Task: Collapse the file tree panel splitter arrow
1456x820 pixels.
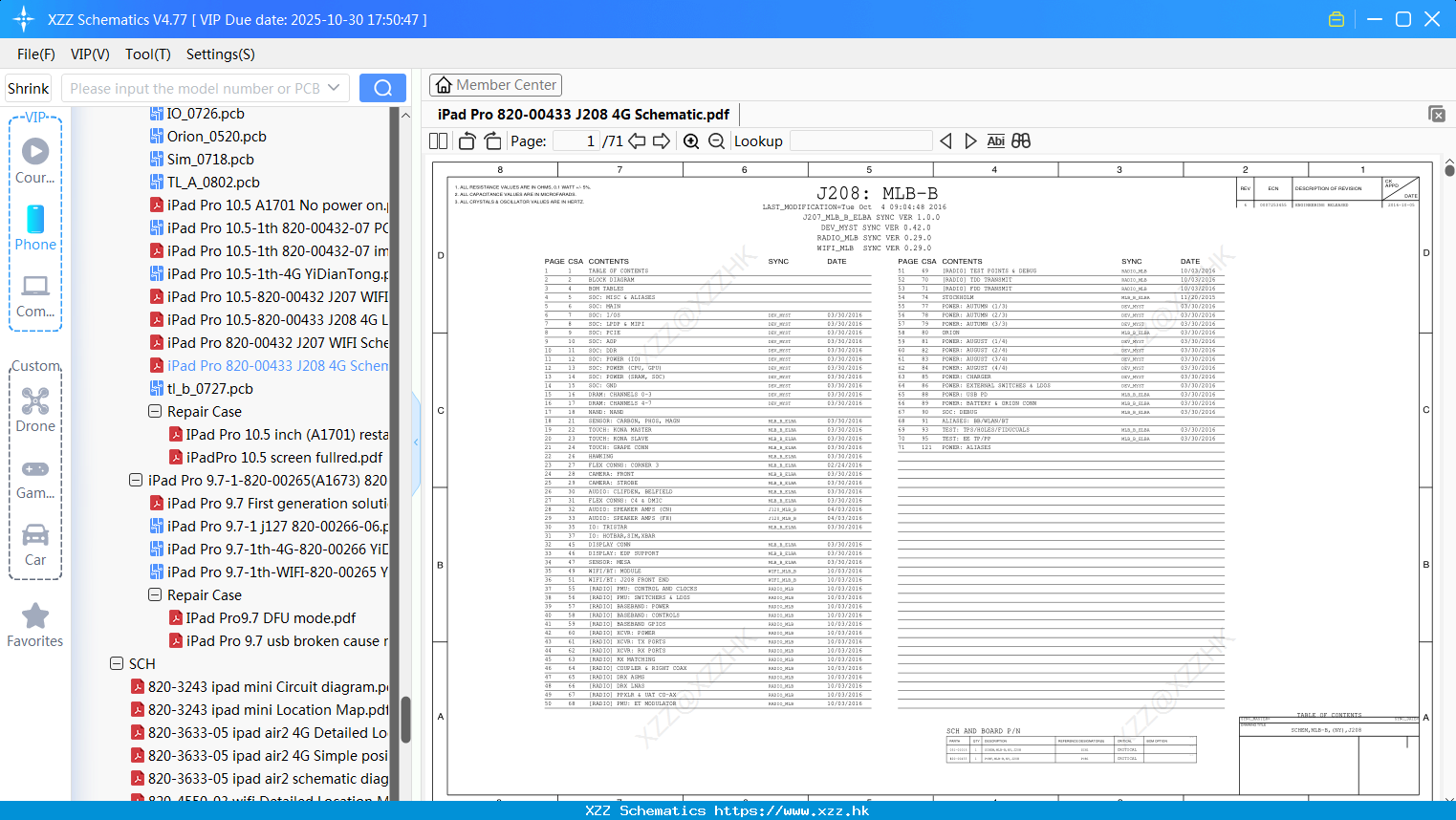Action: (x=416, y=442)
